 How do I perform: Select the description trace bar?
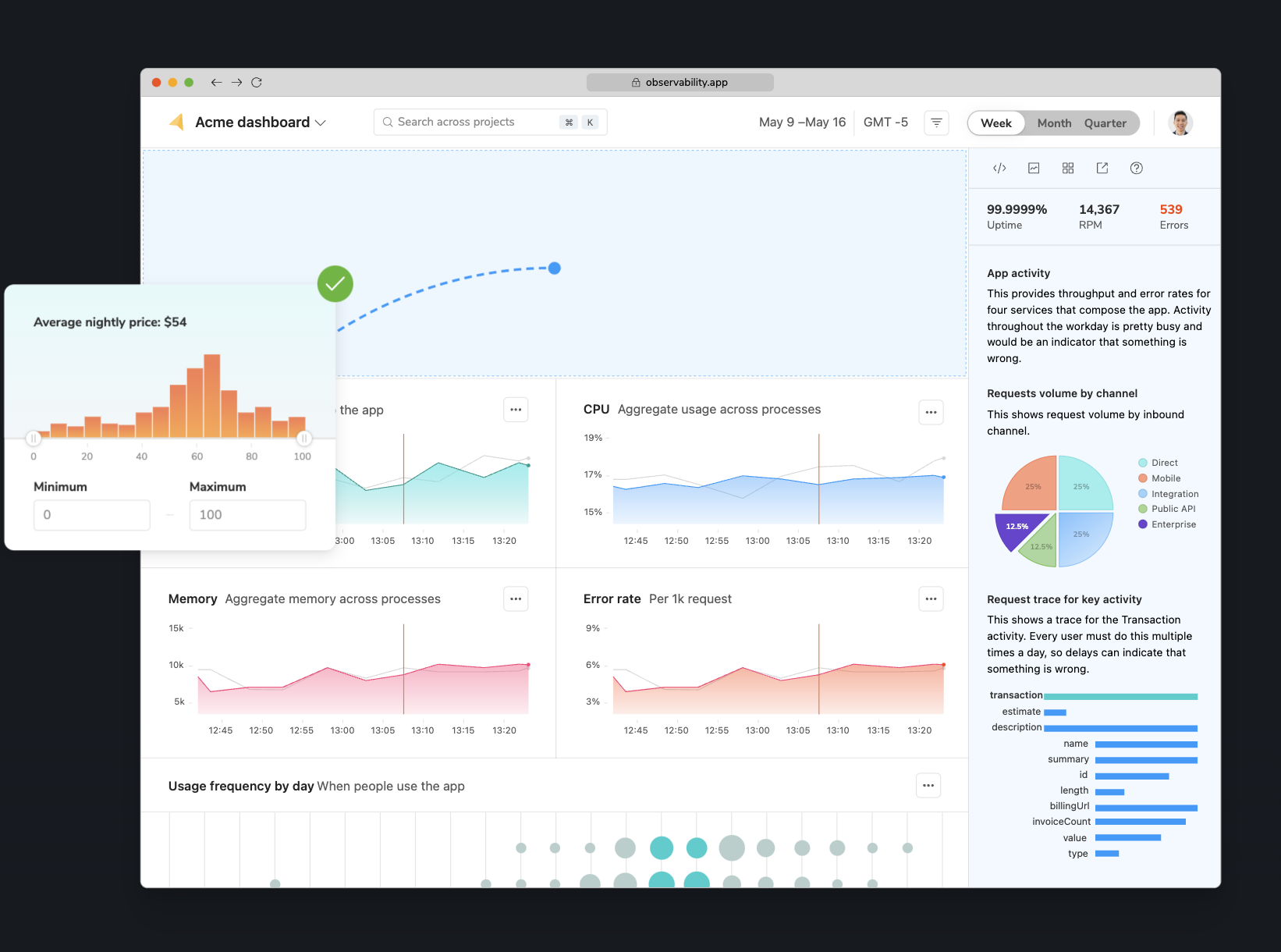(1120, 728)
